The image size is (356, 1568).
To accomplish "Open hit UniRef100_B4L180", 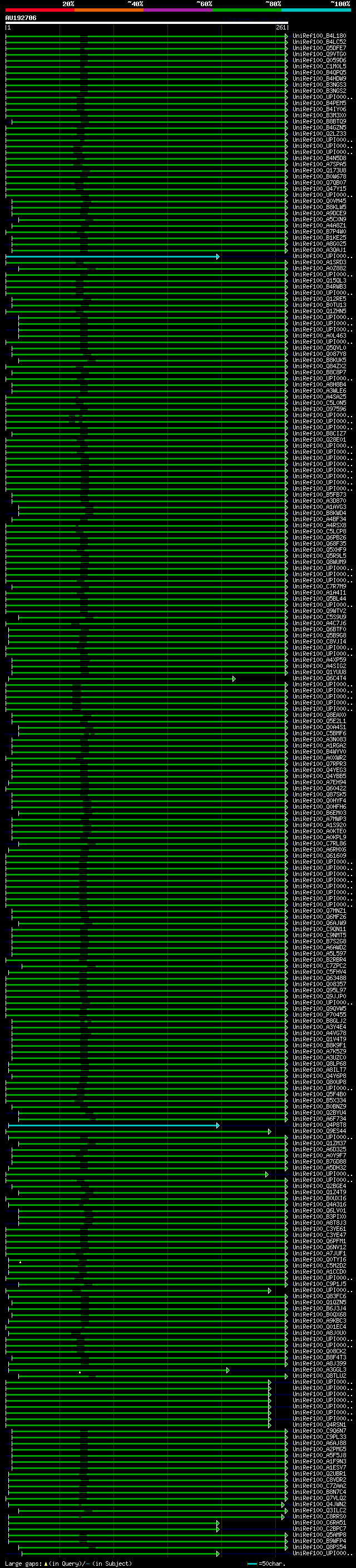I will [319, 36].
